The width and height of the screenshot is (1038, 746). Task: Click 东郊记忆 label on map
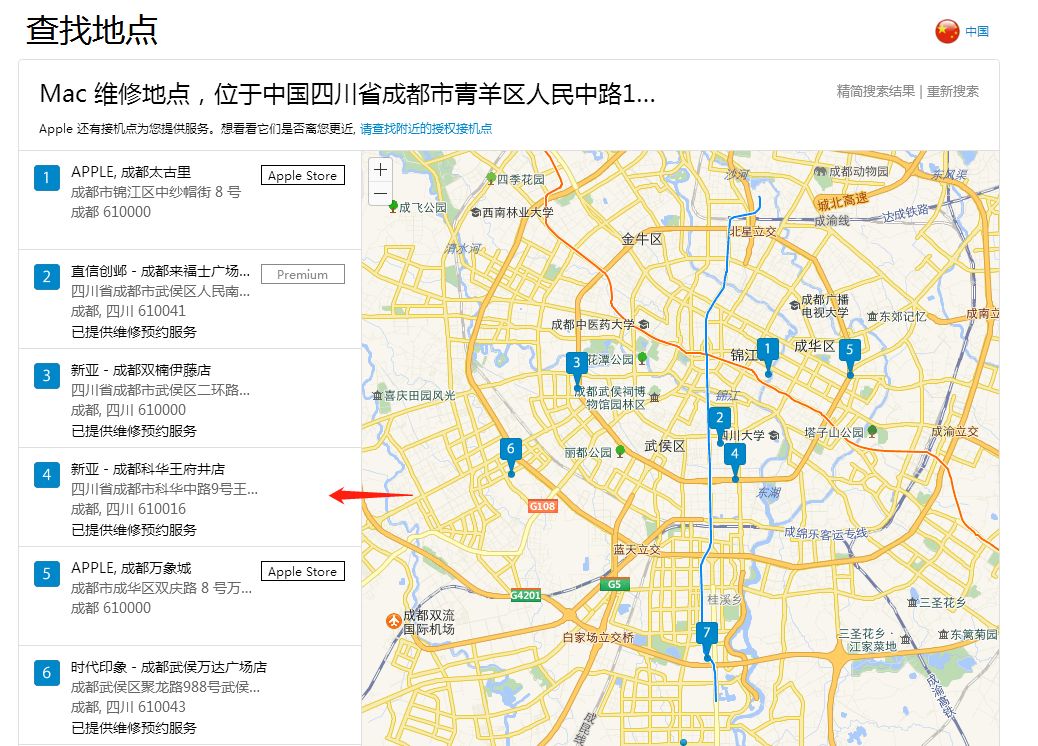[902, 316]
